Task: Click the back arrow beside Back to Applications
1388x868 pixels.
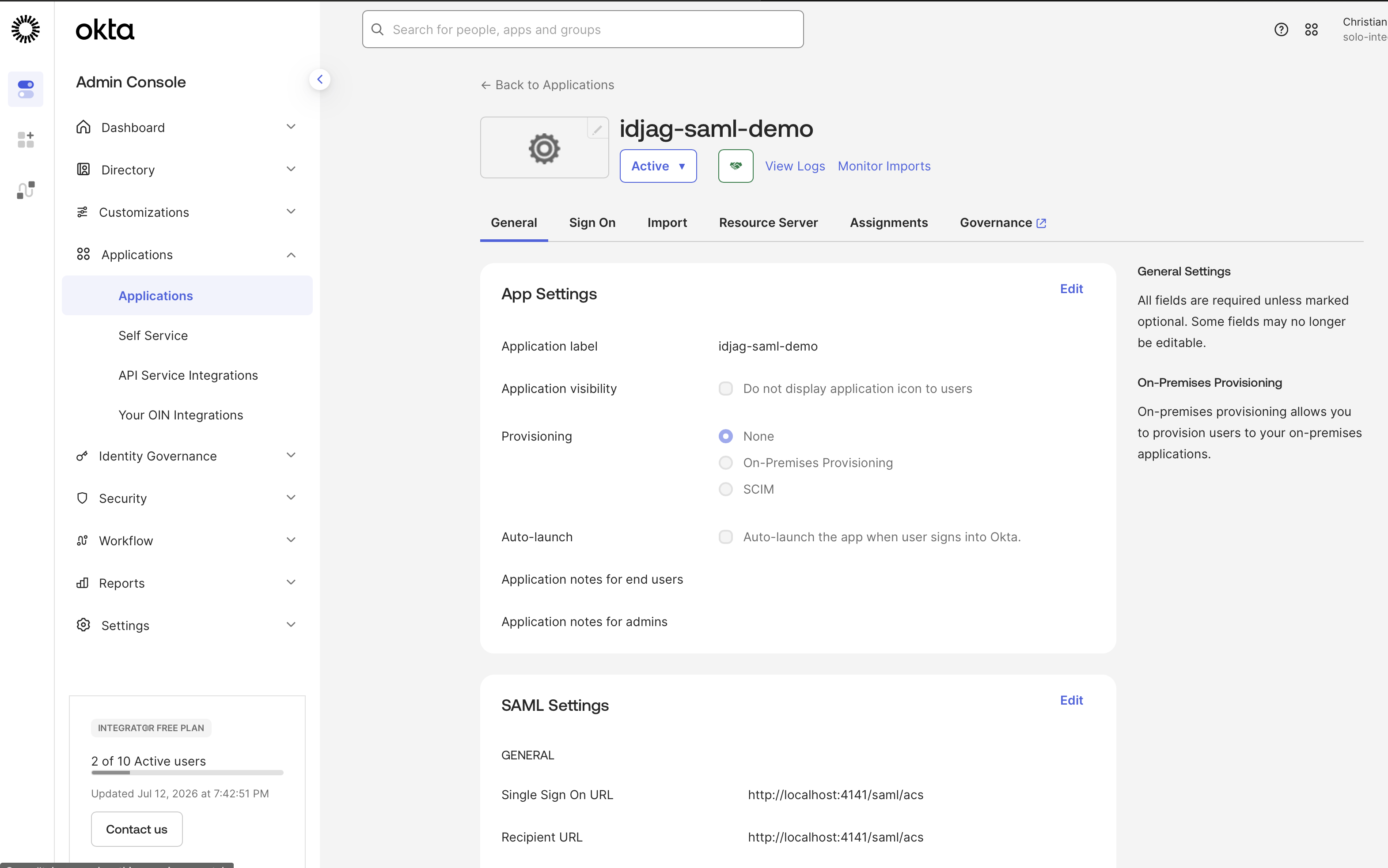Action: point(486,85)
